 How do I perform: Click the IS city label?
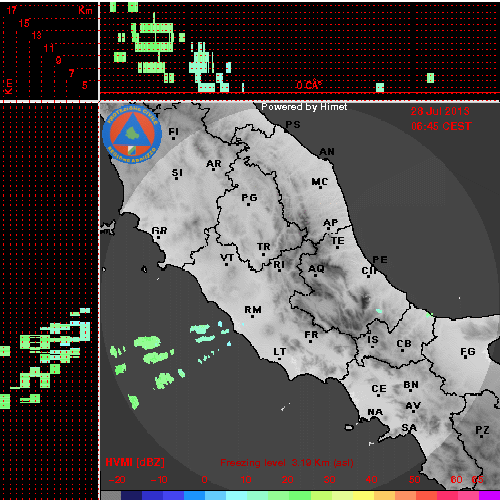point(373,340)
